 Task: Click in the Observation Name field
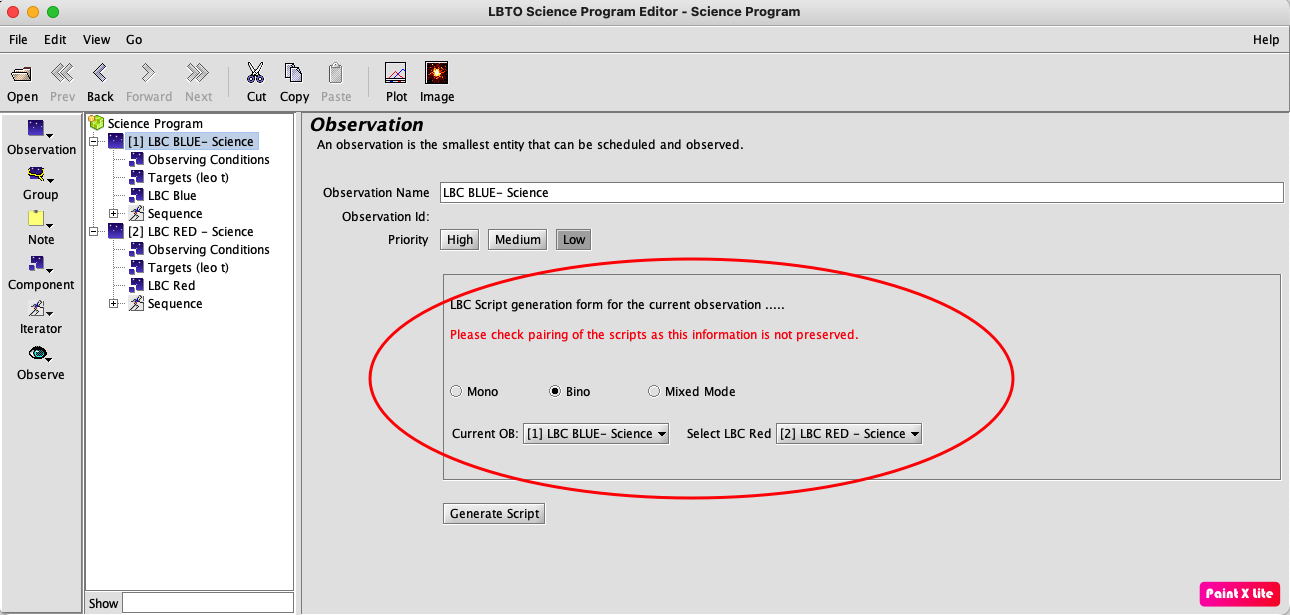(860, 192)
